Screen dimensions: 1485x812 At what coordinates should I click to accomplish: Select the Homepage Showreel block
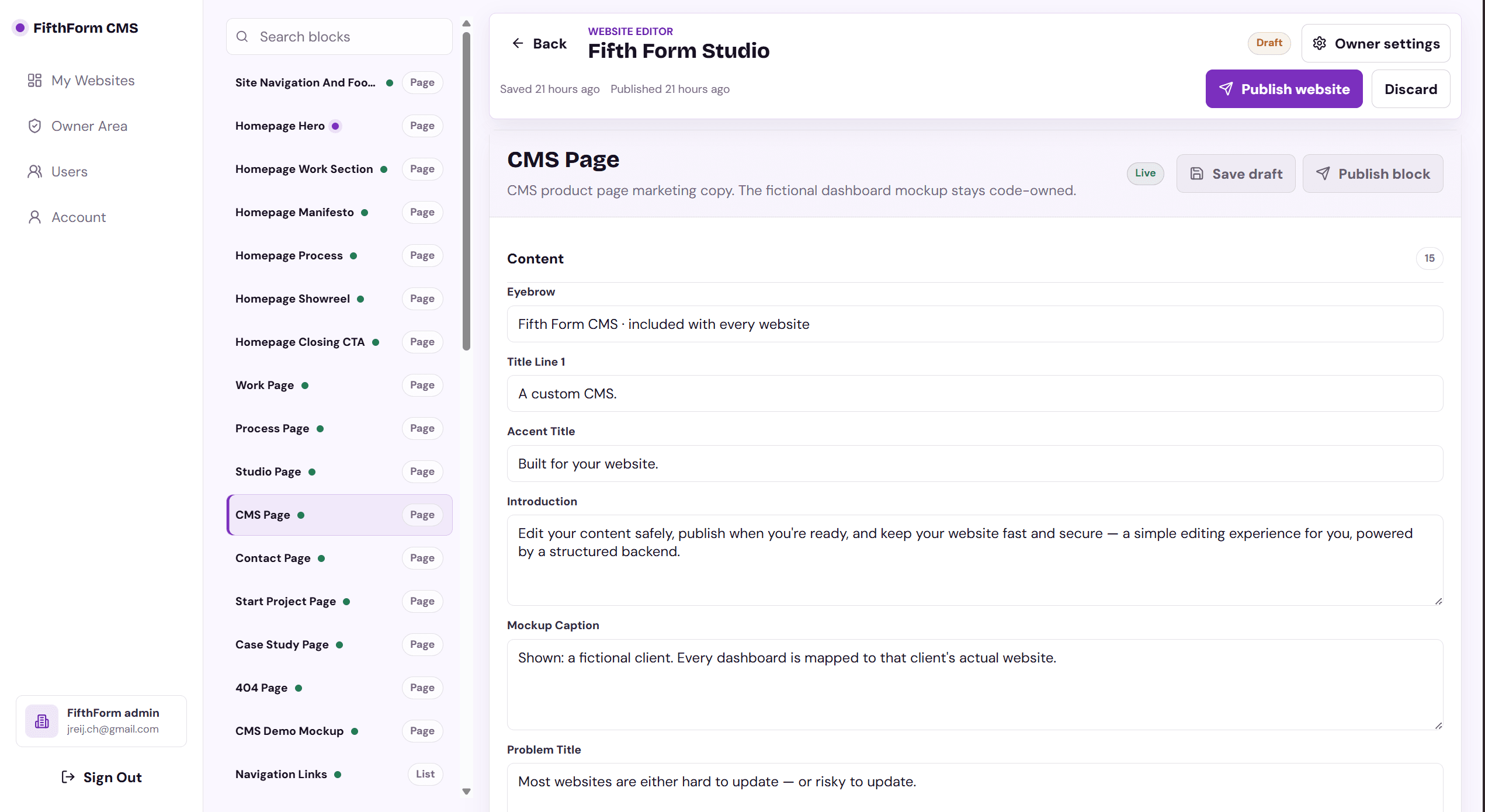pos(339,299)
